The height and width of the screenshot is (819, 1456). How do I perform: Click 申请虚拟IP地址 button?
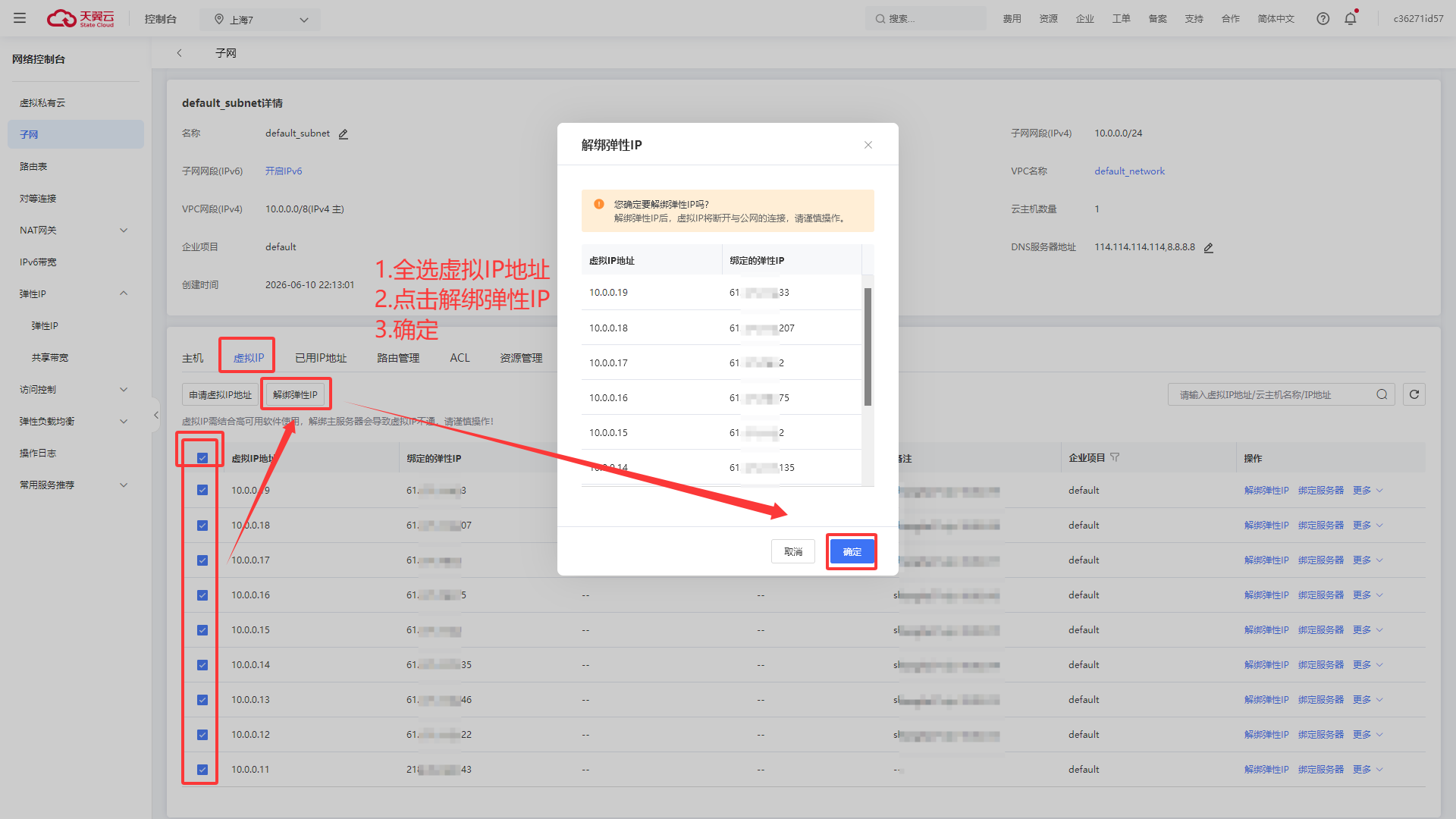tap(220, 395)
